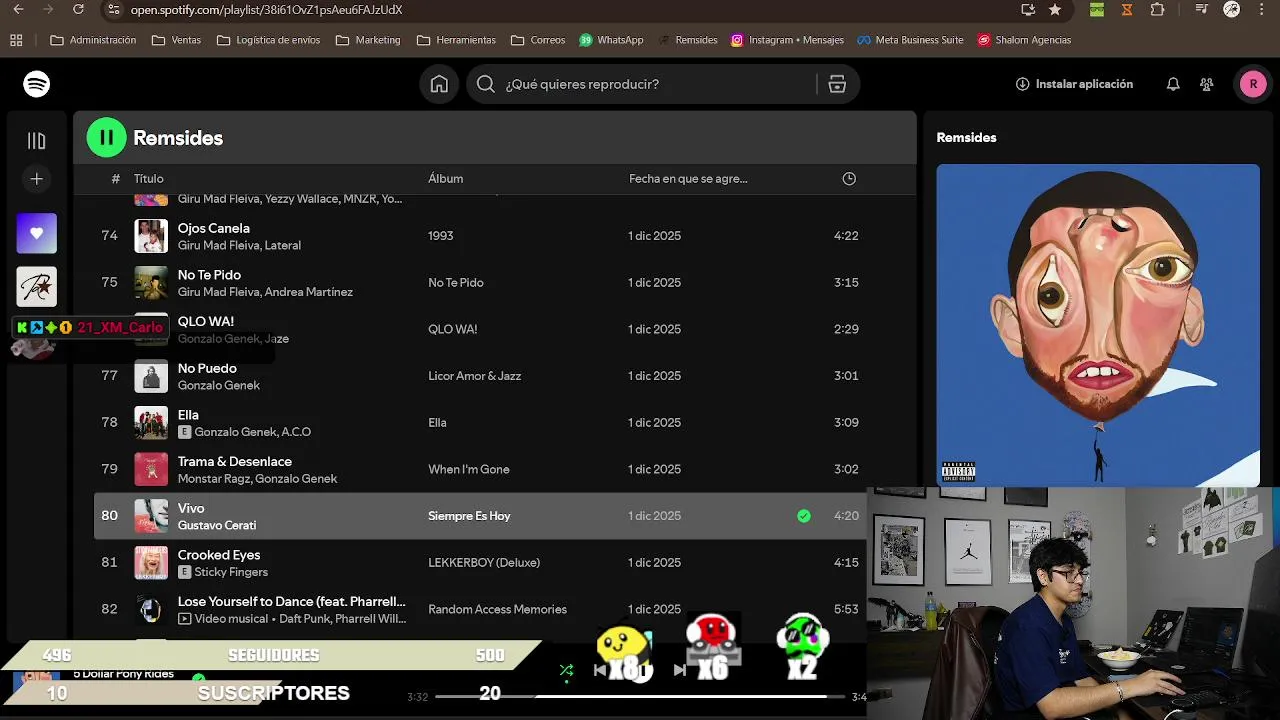Pause the Remsides playlist
The image size is (1280, 720).
tap(107, 138)
